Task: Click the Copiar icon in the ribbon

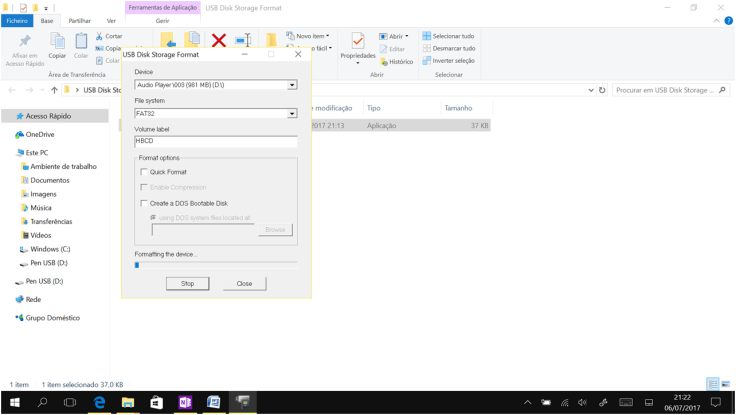Action: (57, 42)
